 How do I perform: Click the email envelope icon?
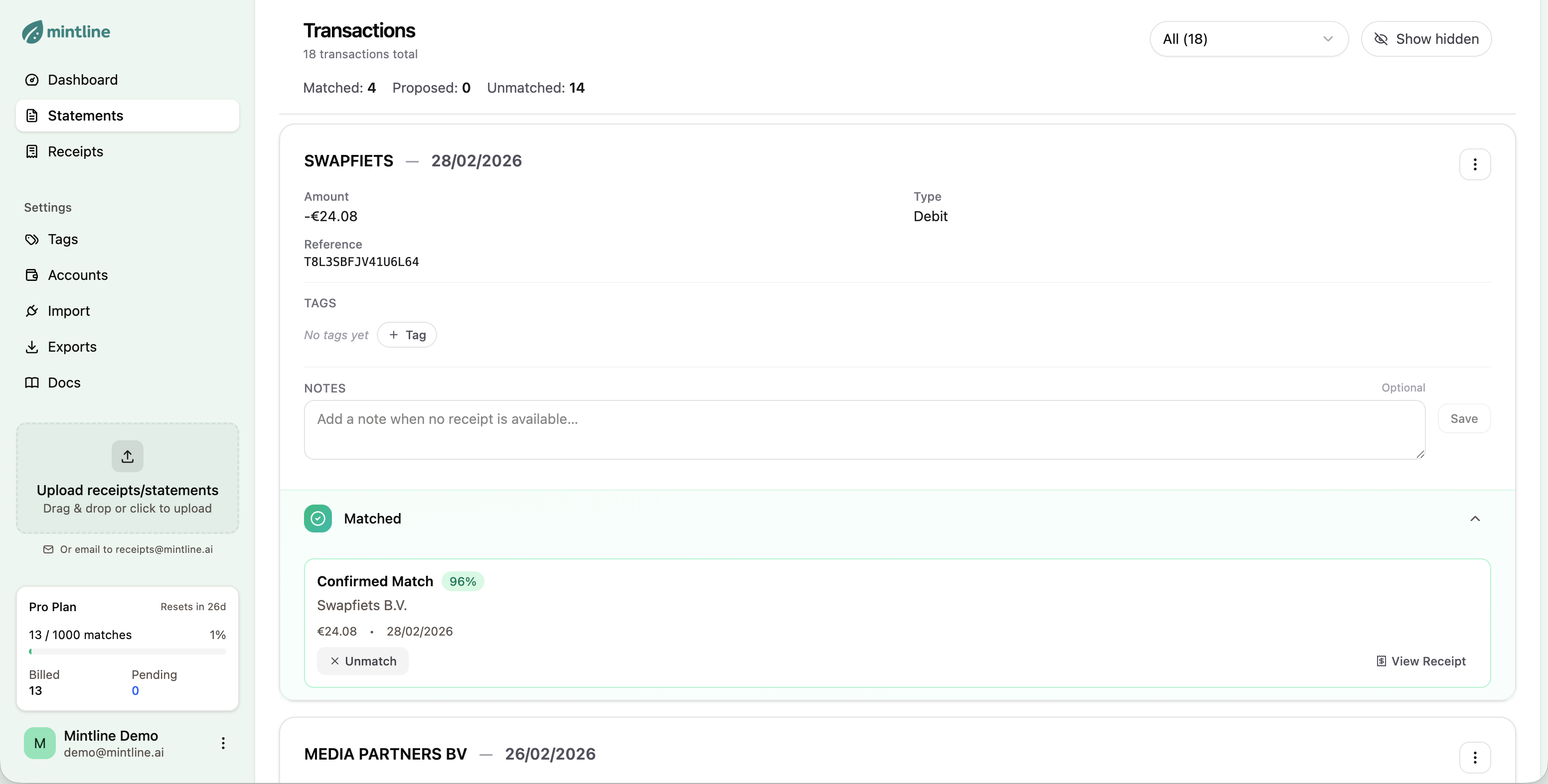(x=48, y=549)
